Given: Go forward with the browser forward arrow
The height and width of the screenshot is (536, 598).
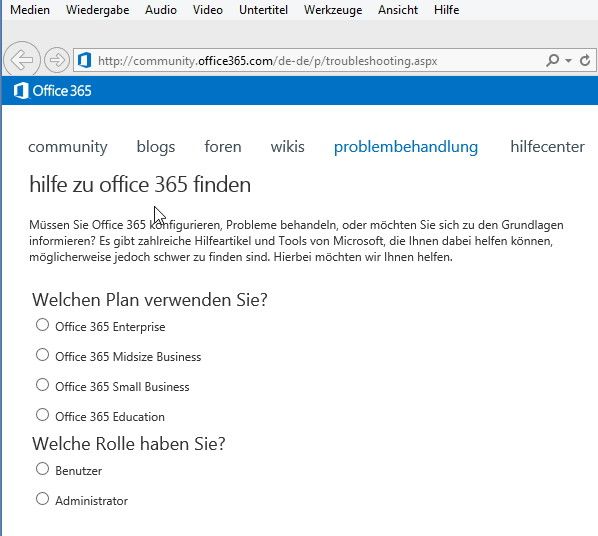Looking at the screenshot, I should point(57,60).
